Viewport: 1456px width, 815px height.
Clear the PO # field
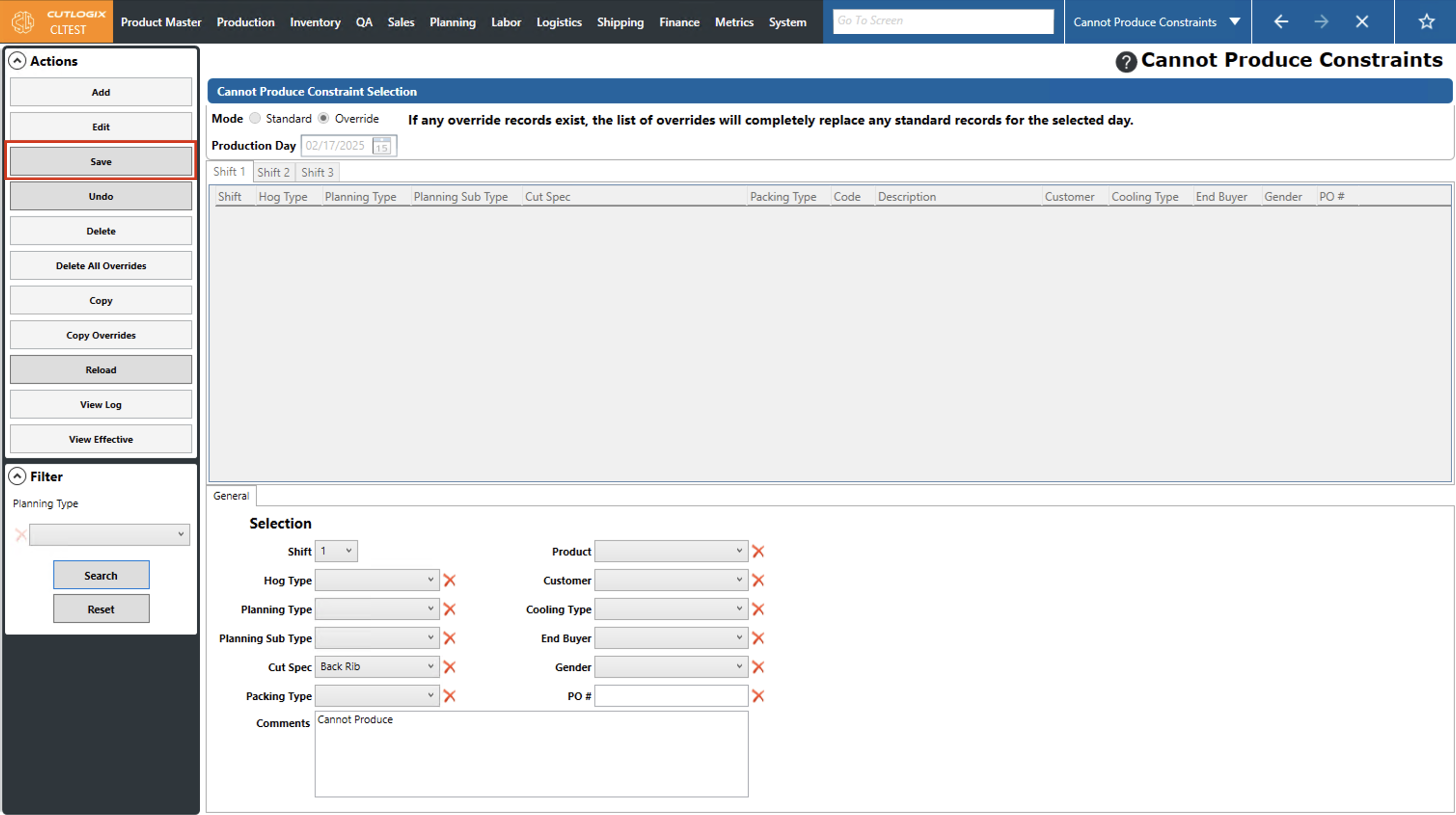pyautogui.click(x=758, y=696)
